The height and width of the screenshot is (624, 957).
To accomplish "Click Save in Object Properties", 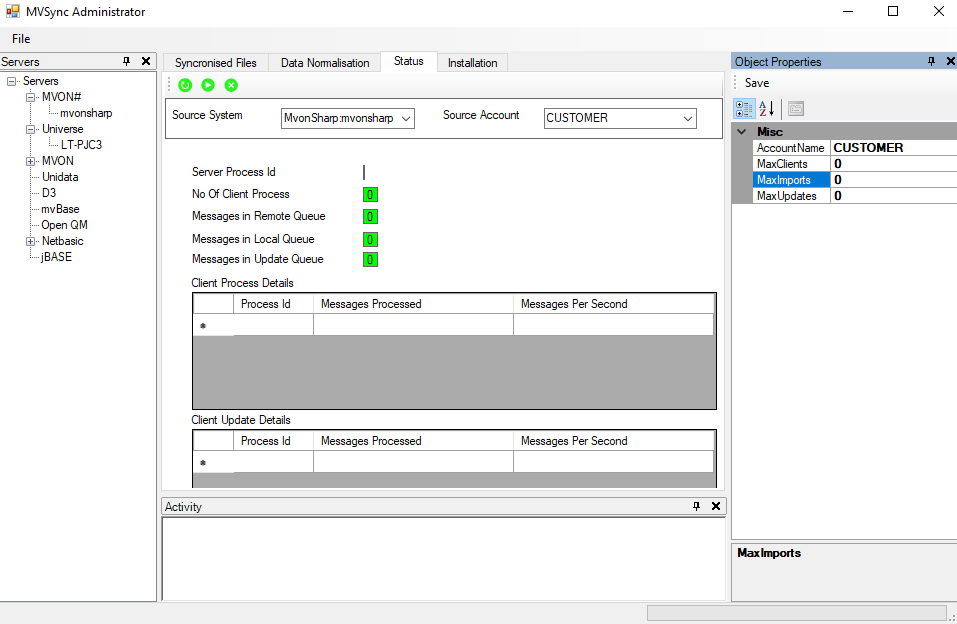I will pyautogui.click(x=757, y=83).
